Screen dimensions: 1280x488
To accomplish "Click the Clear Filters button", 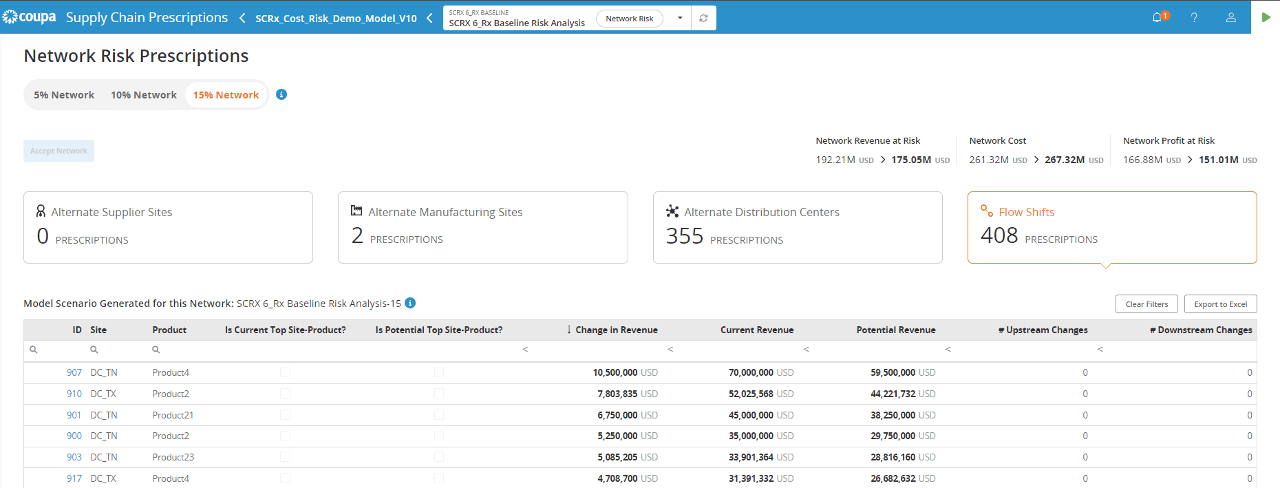I will (1147, 304).
